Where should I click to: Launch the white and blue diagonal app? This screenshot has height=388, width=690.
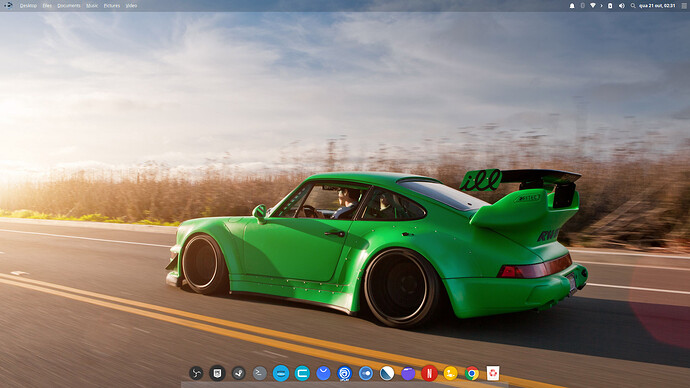click(387, 373)
